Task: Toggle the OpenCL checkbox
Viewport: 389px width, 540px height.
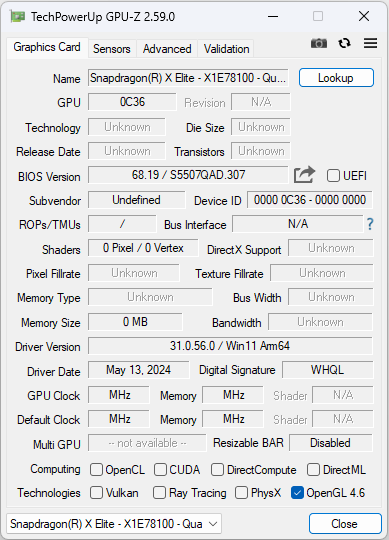Action: pos(96,469)
